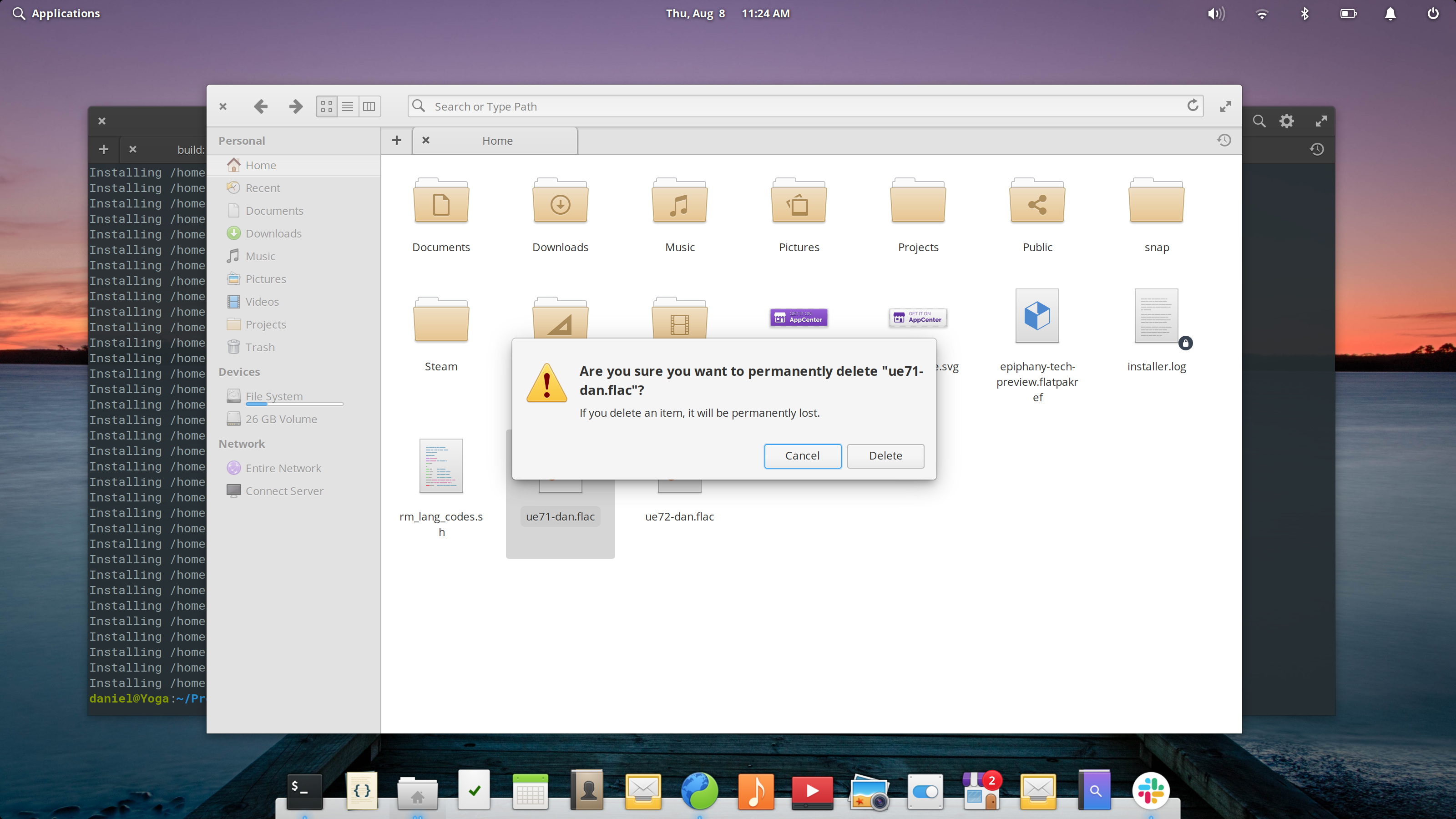
Task: Switch to list view mode
Action: (x=347, y=106)
